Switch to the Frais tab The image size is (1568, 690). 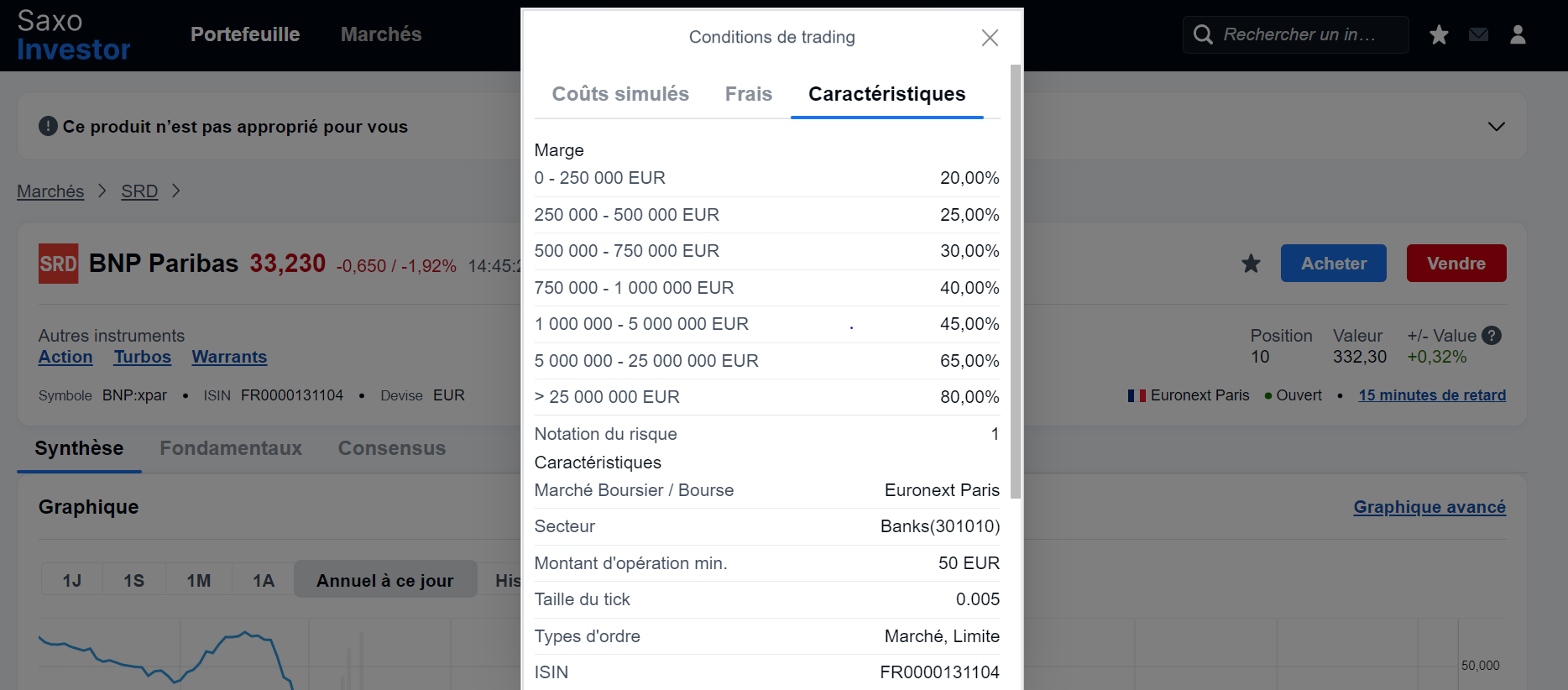click(749, 94)
